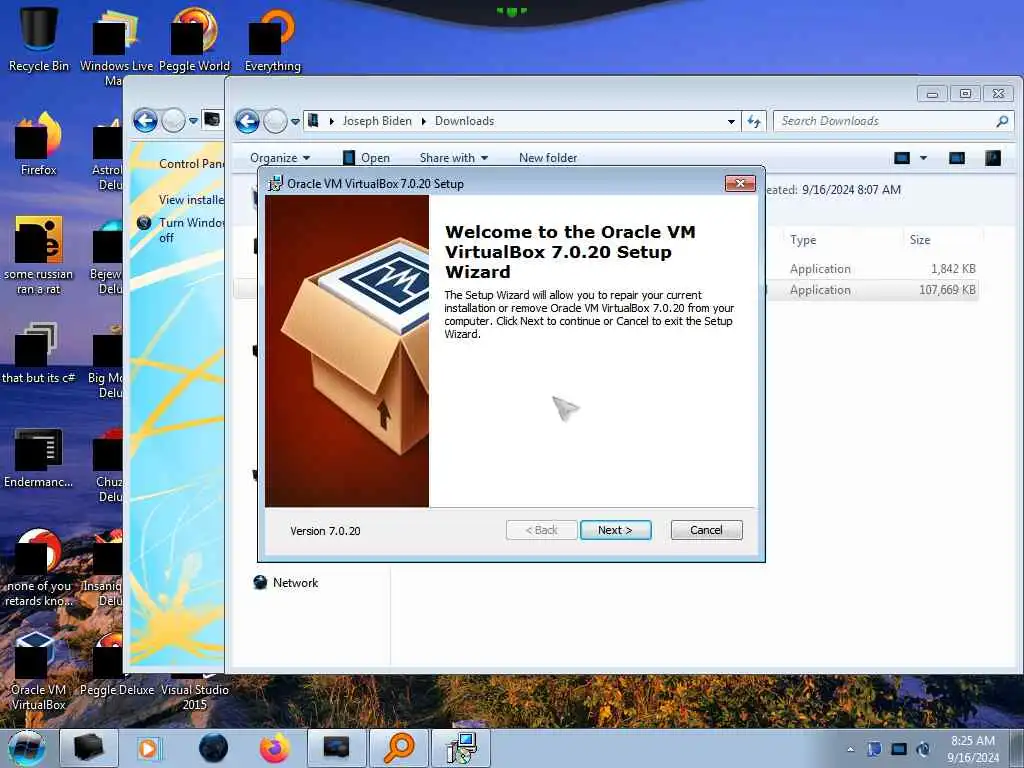Click Control Panel Home link
This screenshot has height=768, width=1024.
click(x=191, y=164)
